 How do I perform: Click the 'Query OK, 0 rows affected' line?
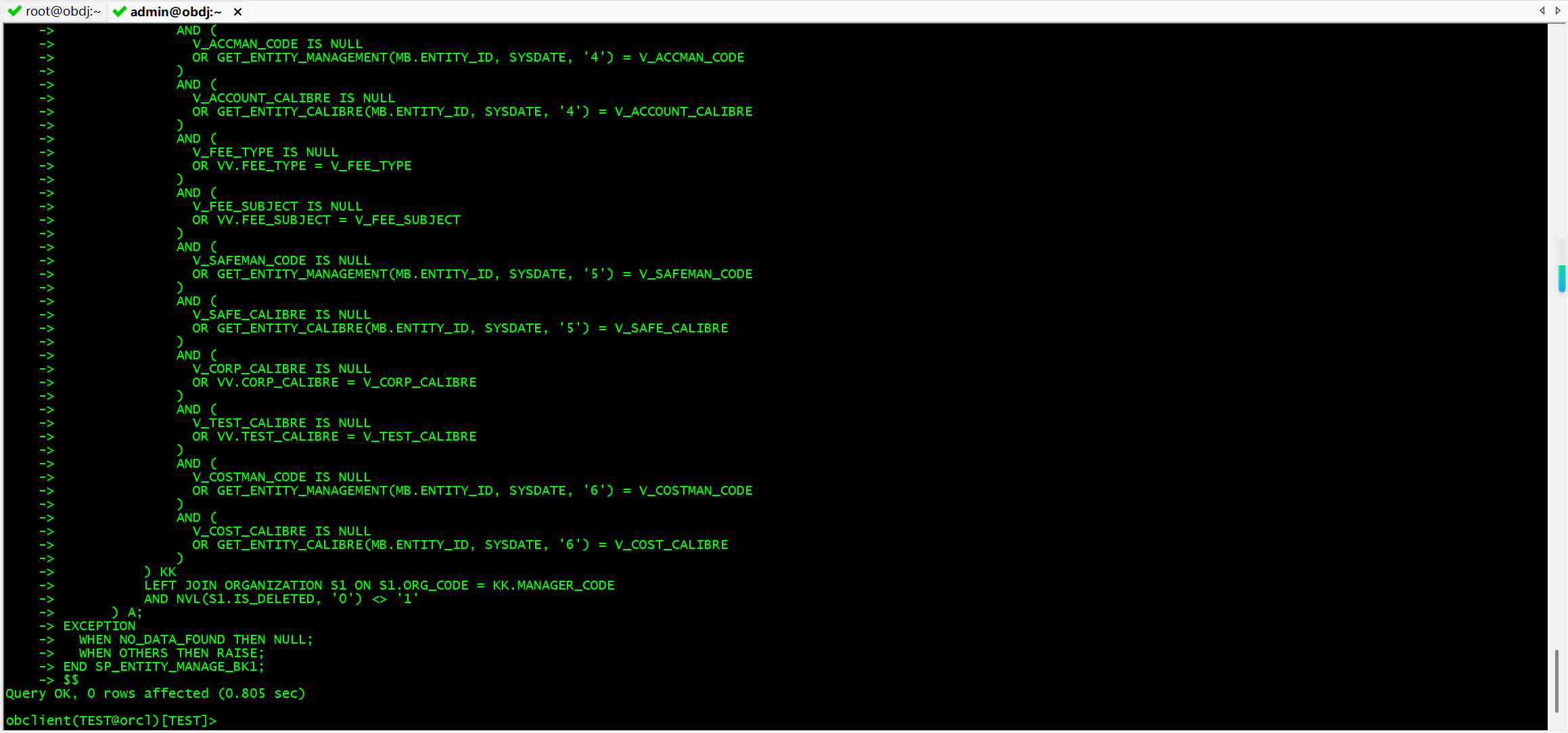[x=156, y=694]
